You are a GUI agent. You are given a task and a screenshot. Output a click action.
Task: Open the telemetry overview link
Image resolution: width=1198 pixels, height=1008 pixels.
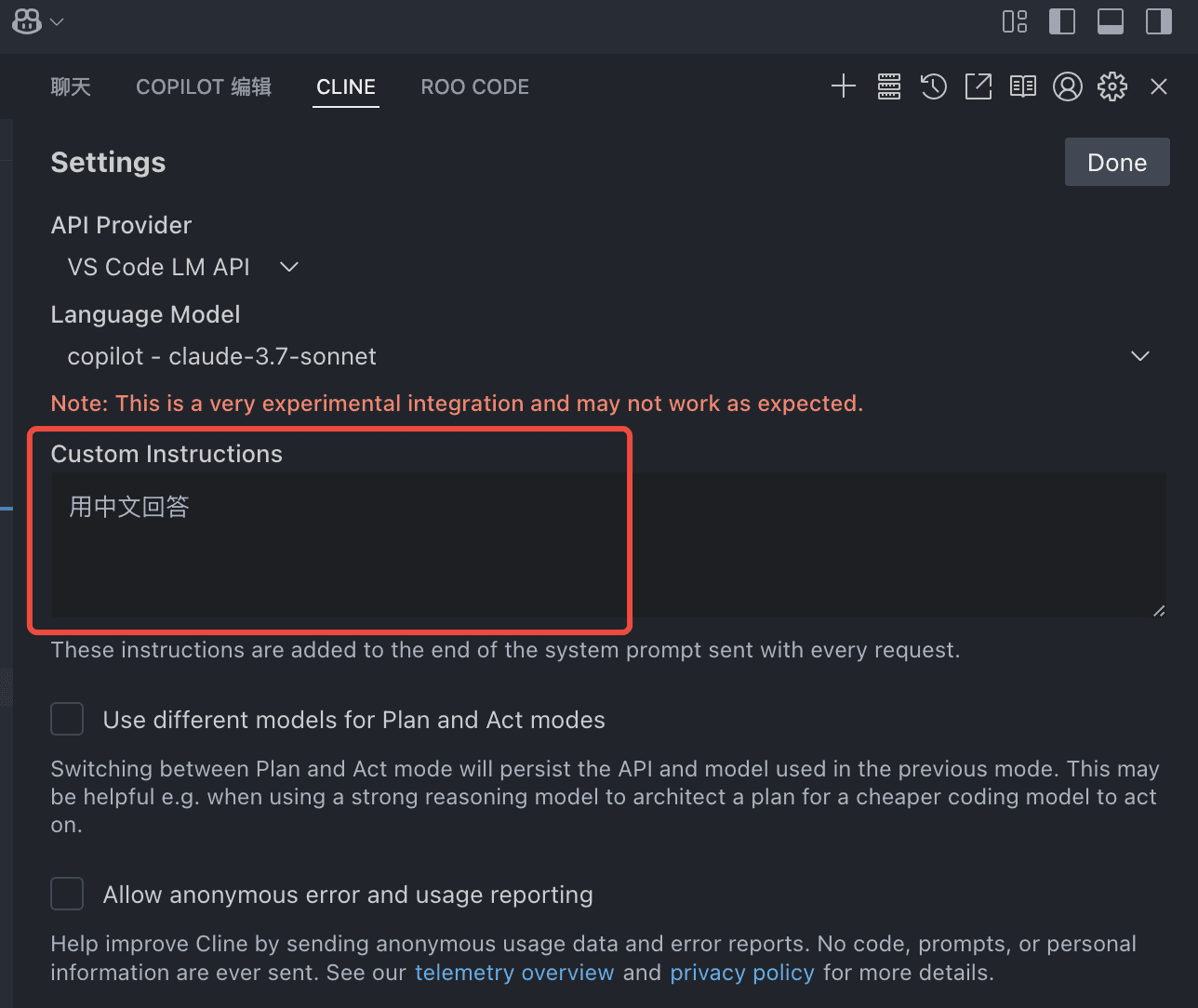514,973
